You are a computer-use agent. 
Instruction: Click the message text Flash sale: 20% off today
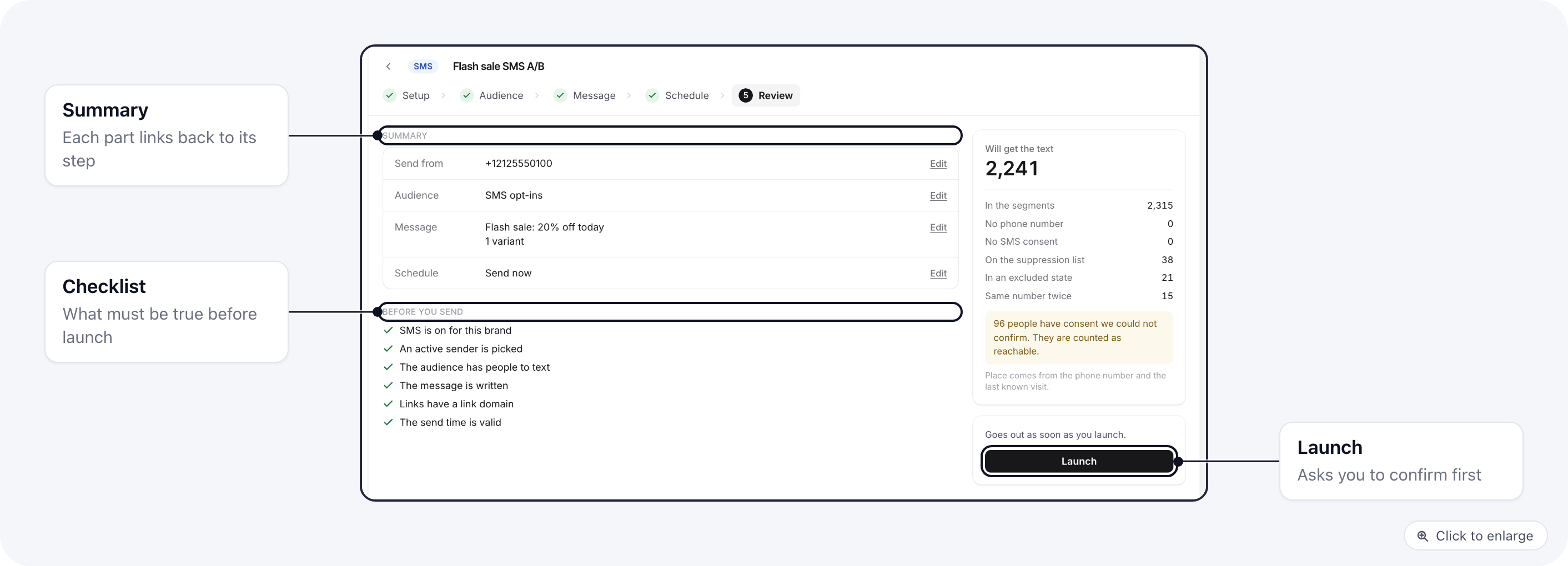544,227
